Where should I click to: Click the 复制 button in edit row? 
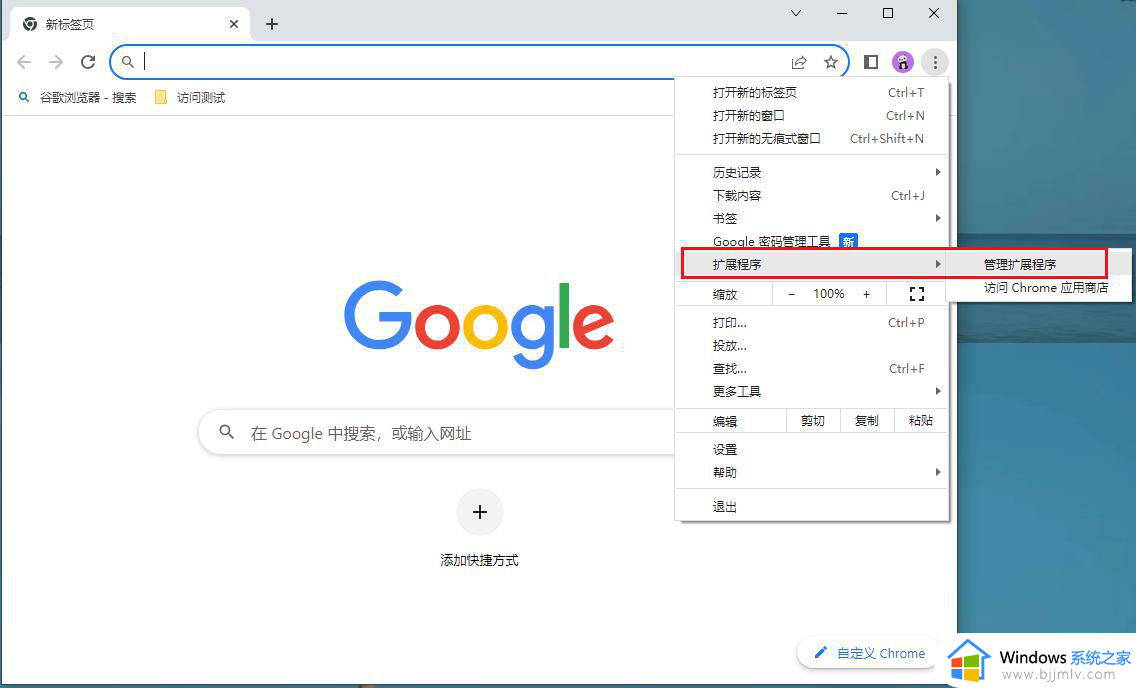coord(866,421)
